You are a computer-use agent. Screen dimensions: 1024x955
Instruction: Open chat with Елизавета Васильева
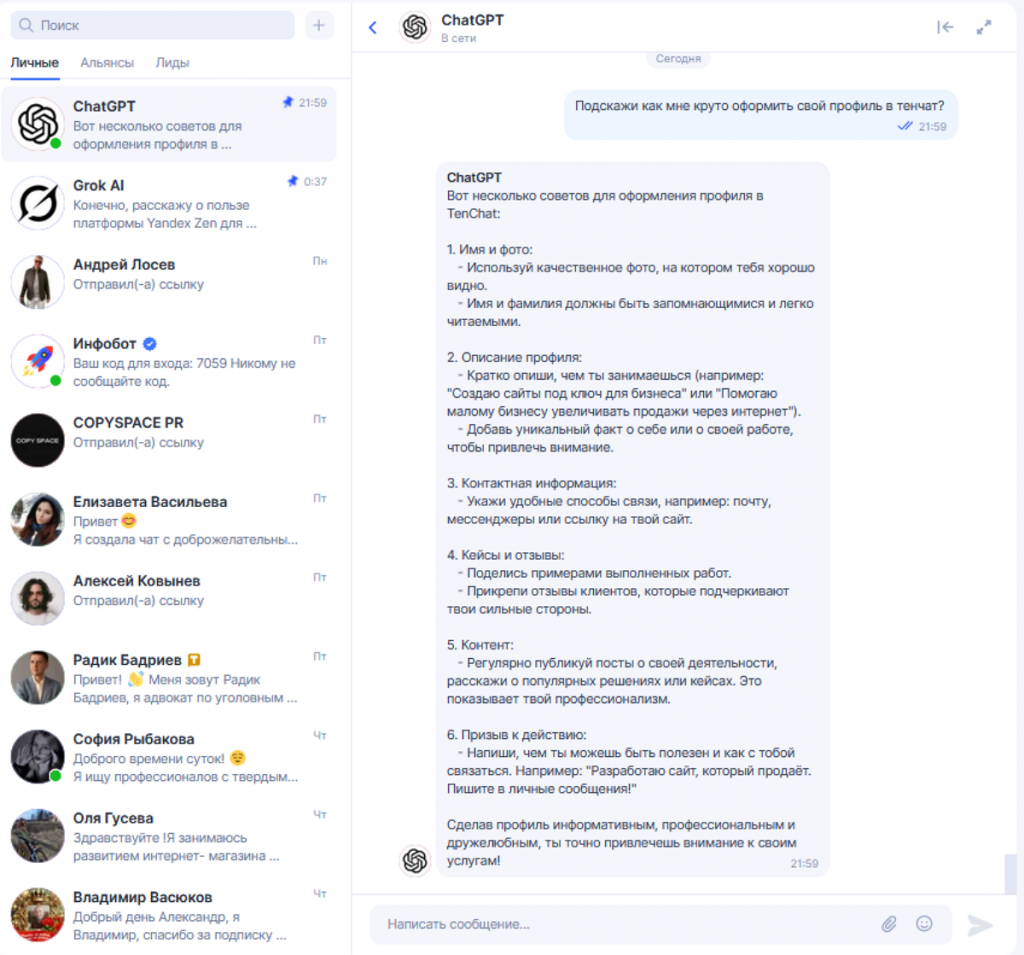point(168,519)
